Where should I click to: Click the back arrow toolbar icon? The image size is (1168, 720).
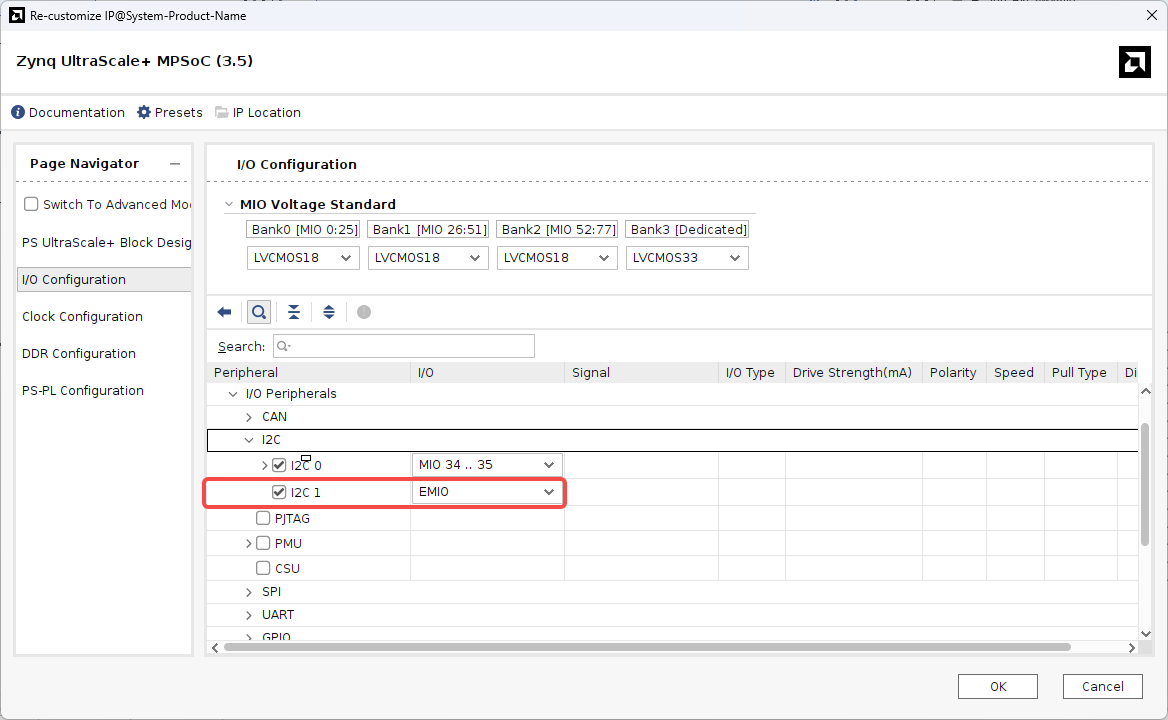(224, 312)
